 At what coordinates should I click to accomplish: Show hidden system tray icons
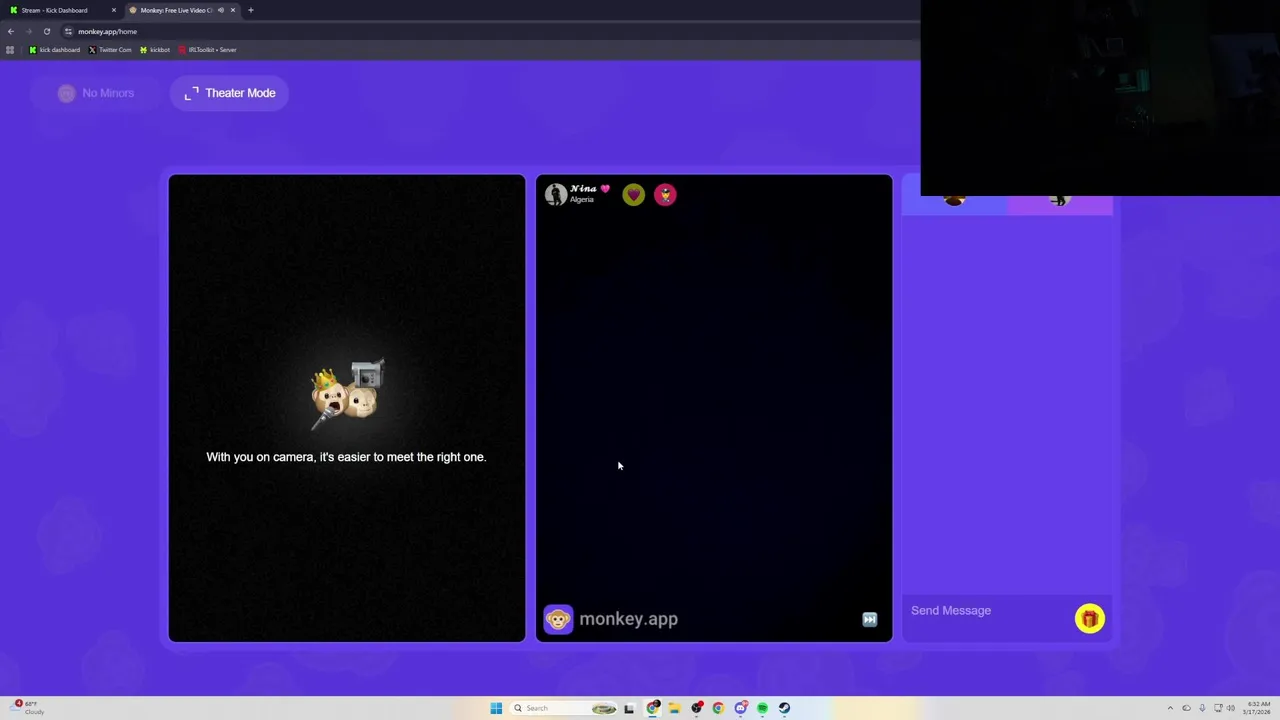point(1170,708)
